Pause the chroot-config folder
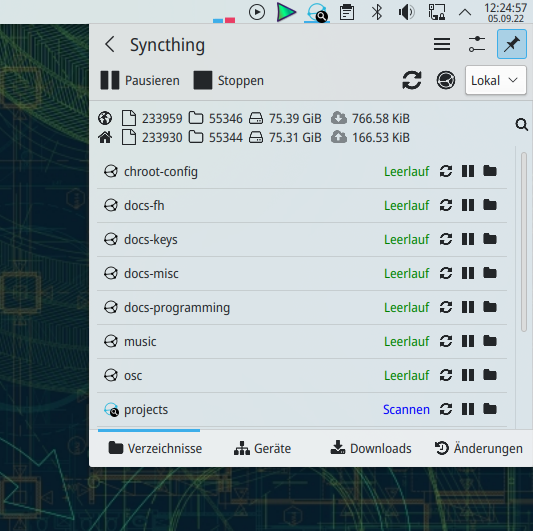This screenshot has width=533, height=531. [468, 171]
